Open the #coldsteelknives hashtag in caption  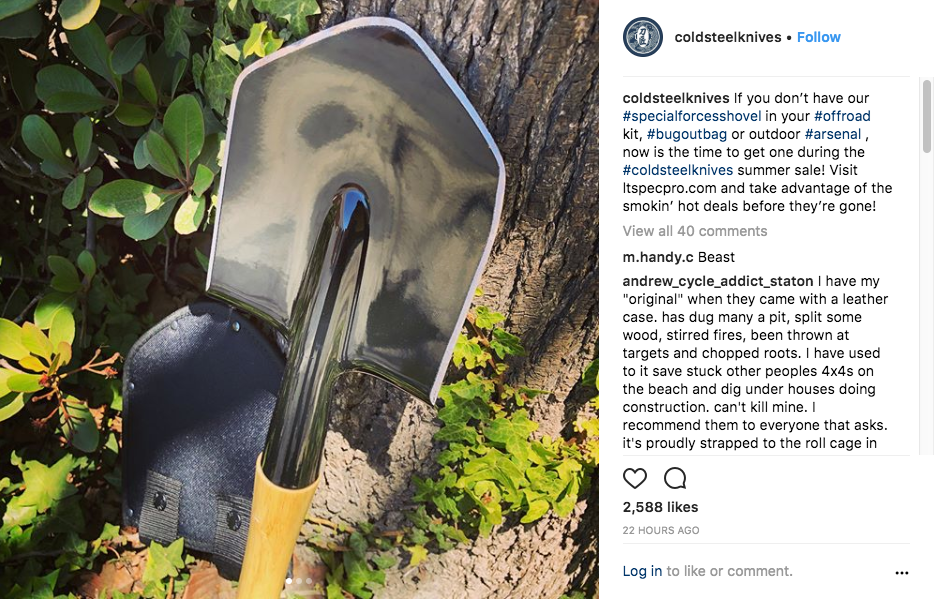point(678,170)
